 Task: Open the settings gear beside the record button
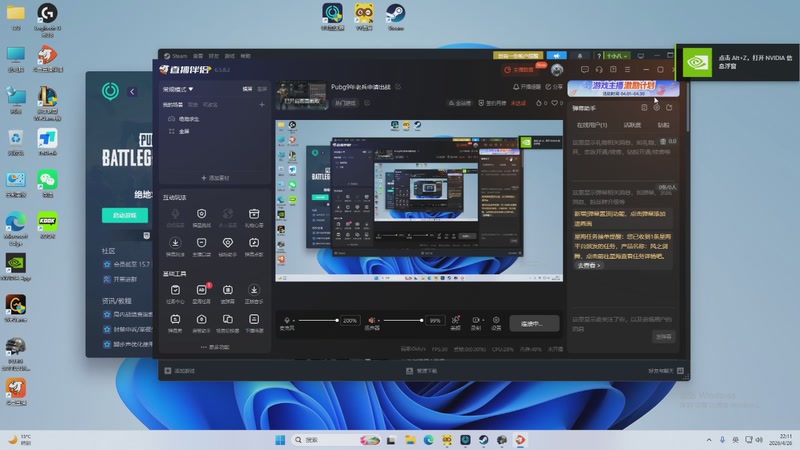point(496,320)
